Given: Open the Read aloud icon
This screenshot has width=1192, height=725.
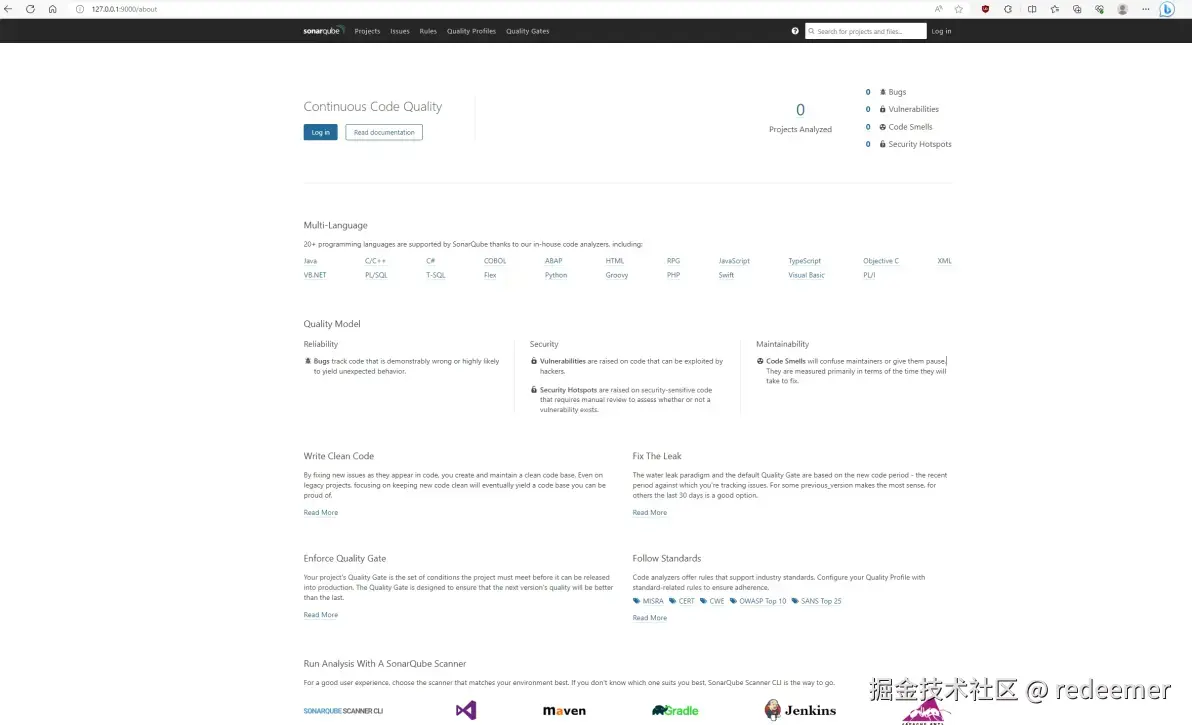Looking at the screenshot, I should [939, 9].
